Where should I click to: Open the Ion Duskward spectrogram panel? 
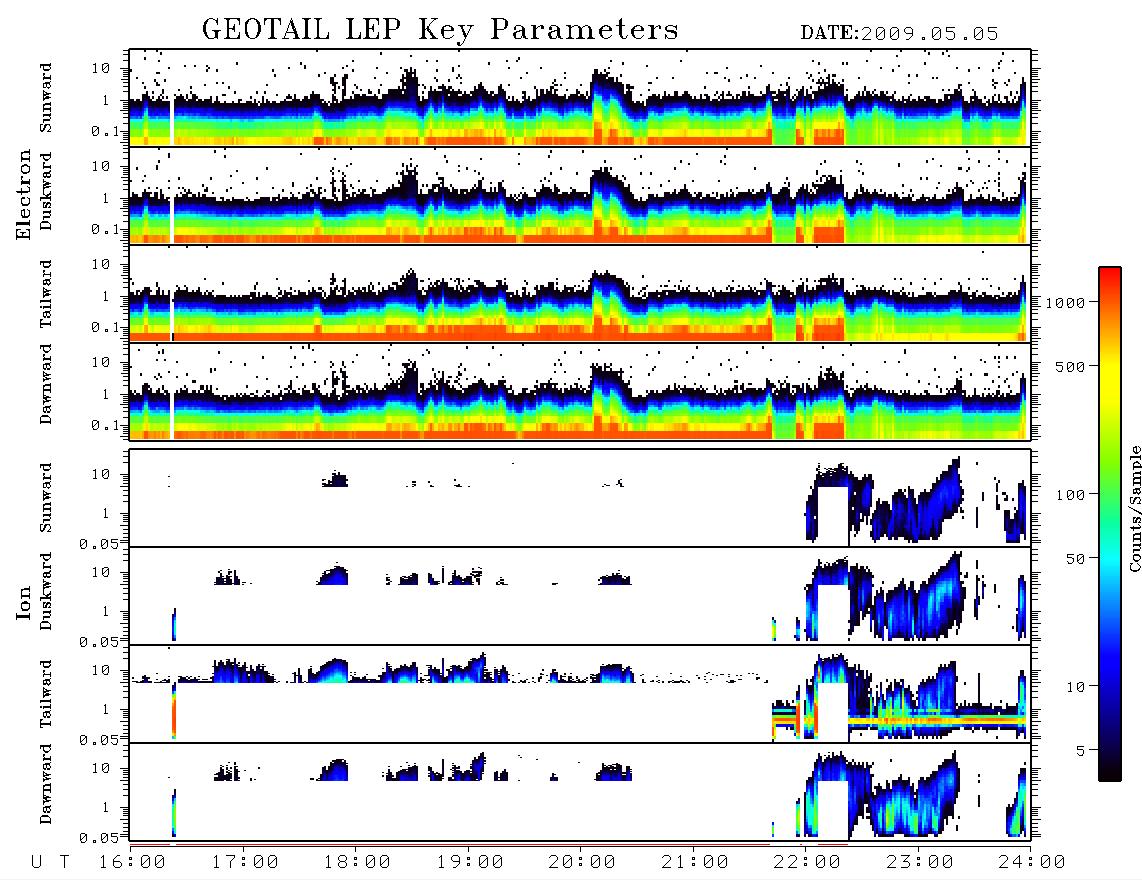(x=580, y=596)
